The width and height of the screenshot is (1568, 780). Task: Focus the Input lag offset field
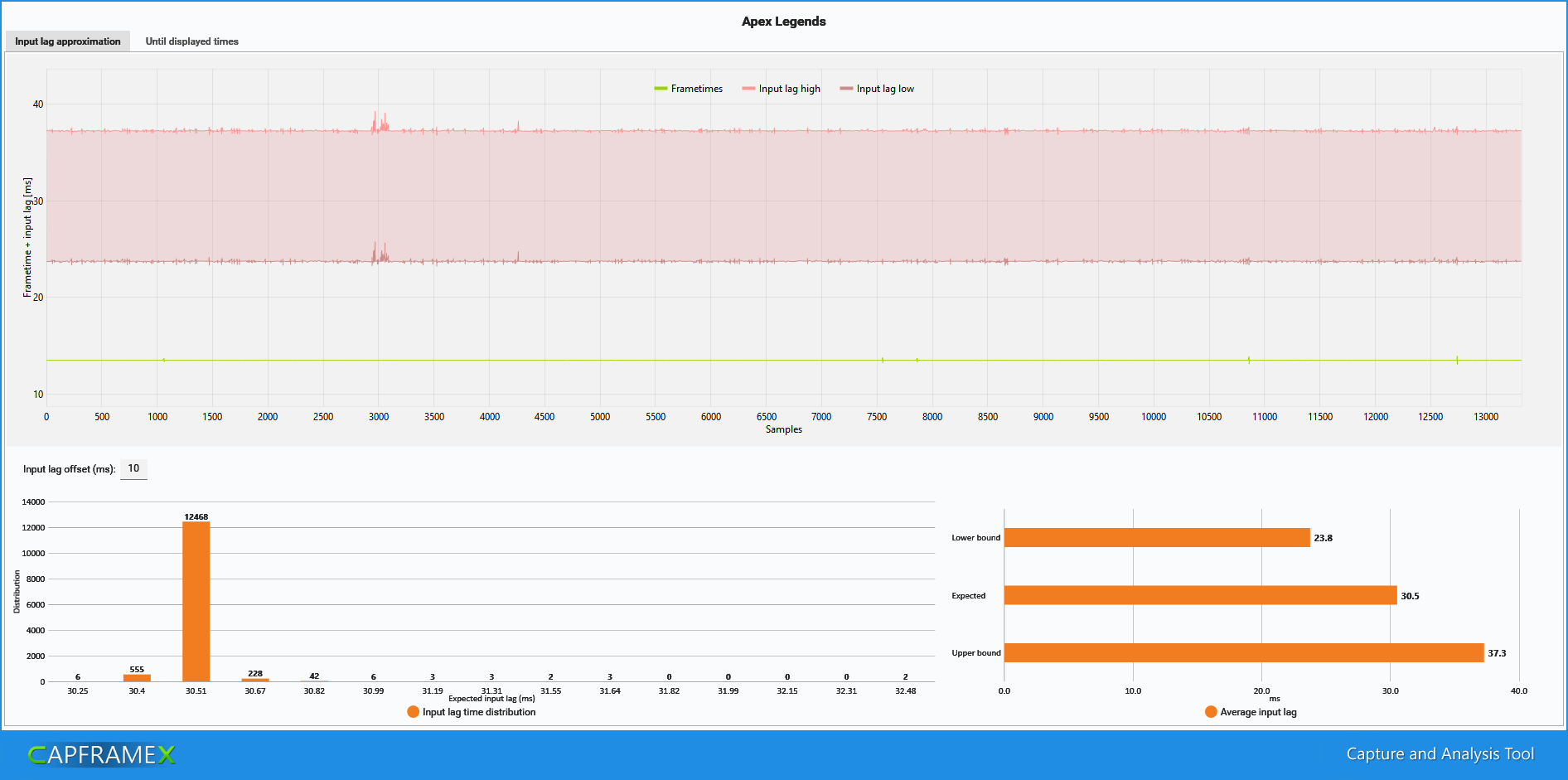[133, 469]
